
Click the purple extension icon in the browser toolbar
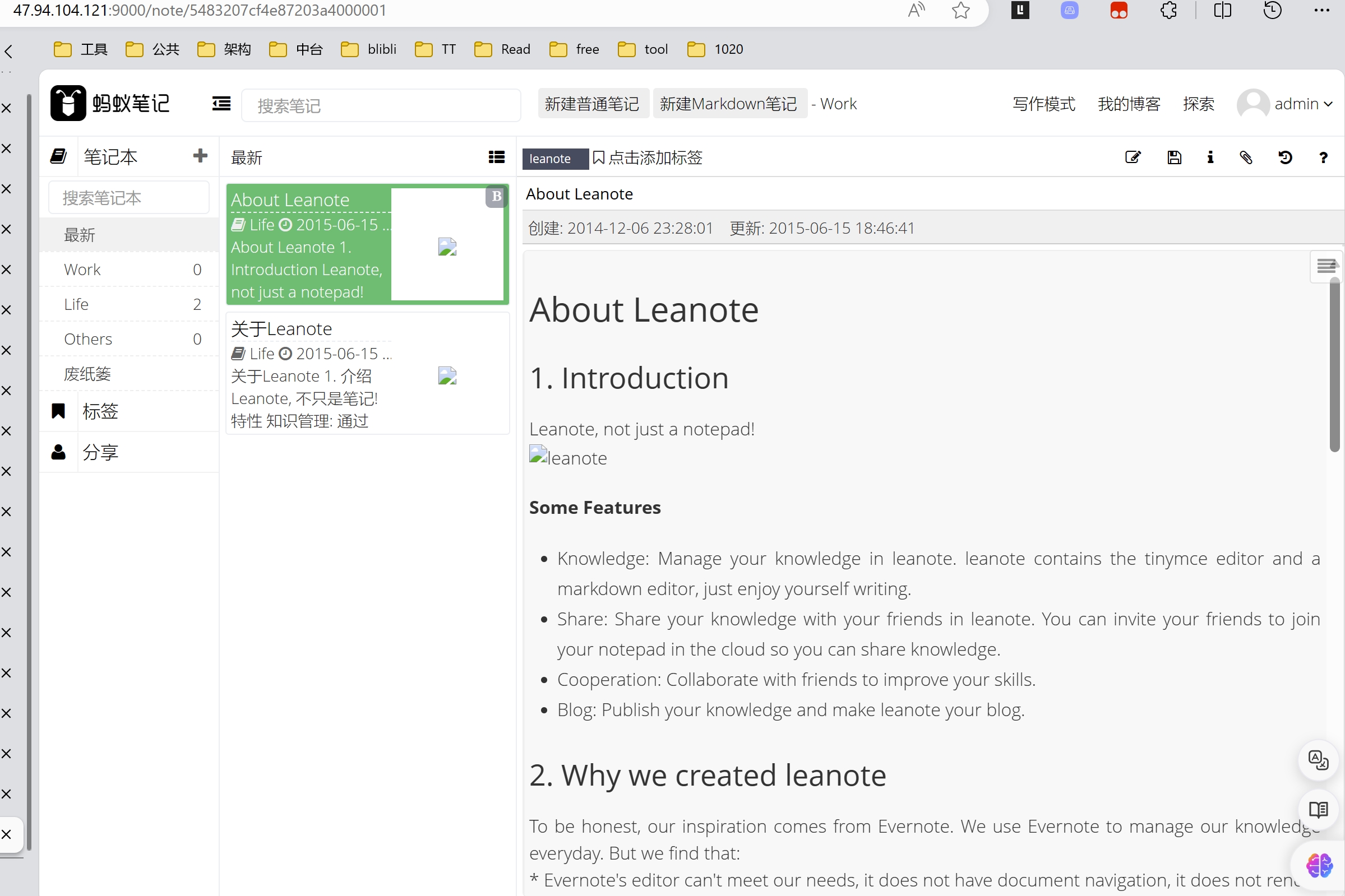click(x=1070, y=10)
